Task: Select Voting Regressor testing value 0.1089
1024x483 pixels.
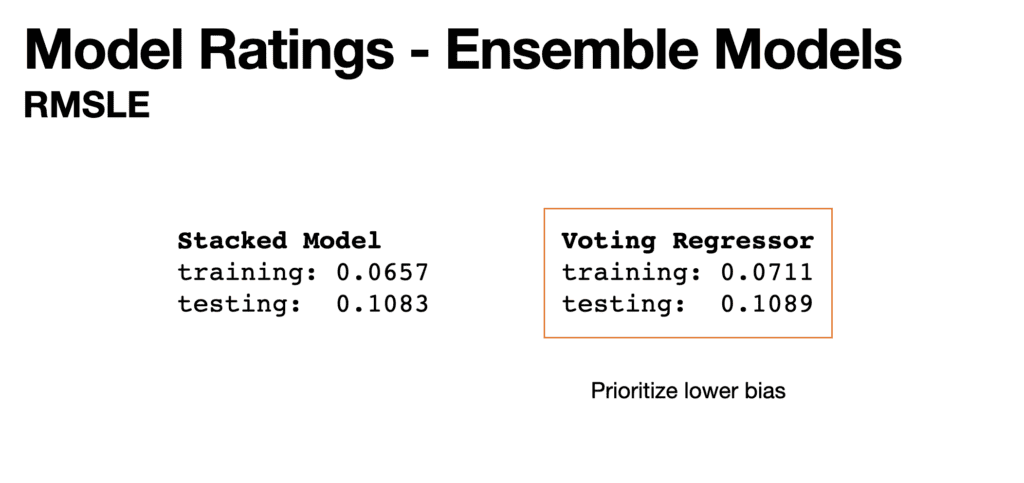Action: click(x=766, y=303)
